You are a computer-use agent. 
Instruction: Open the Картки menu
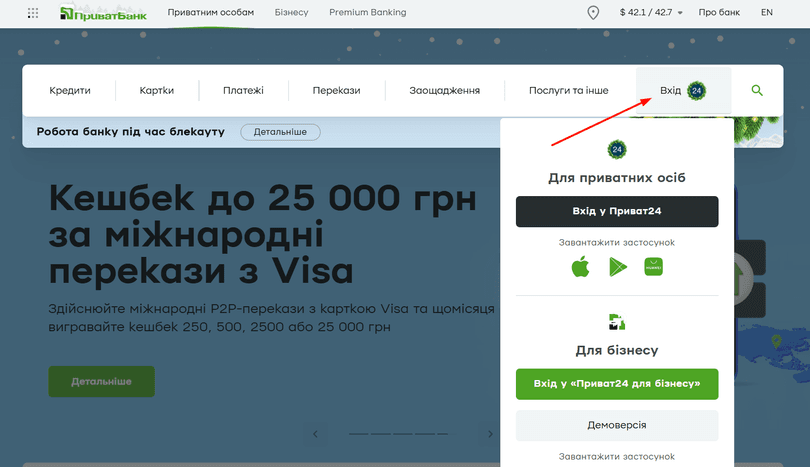tap(157, 90)
